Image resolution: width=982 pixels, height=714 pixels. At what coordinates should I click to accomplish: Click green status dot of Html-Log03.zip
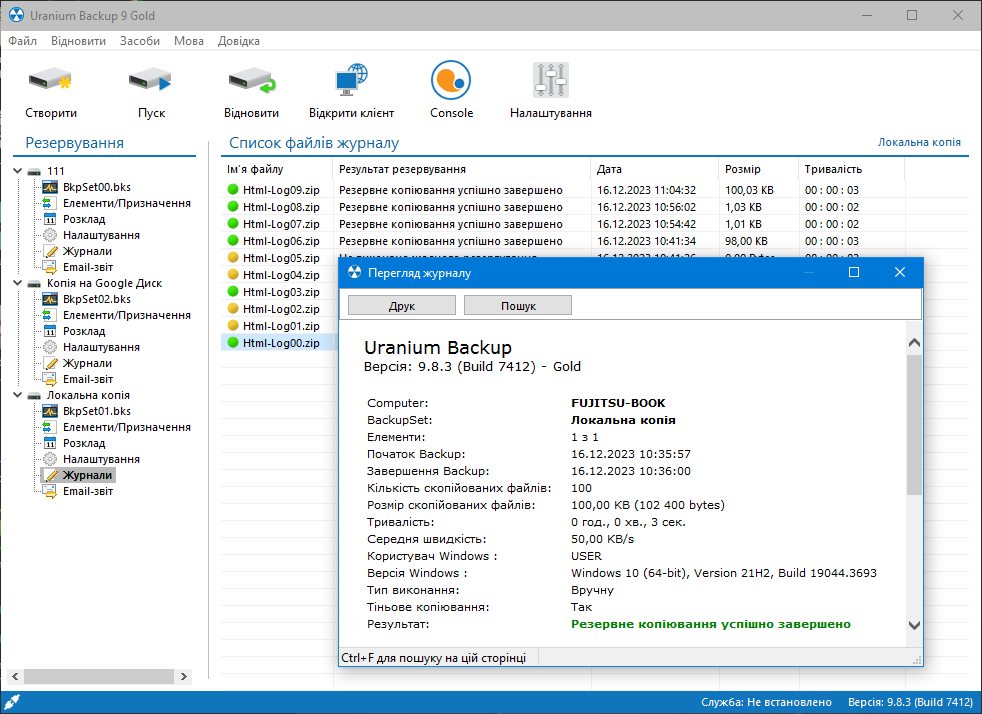tap(233, 291)
